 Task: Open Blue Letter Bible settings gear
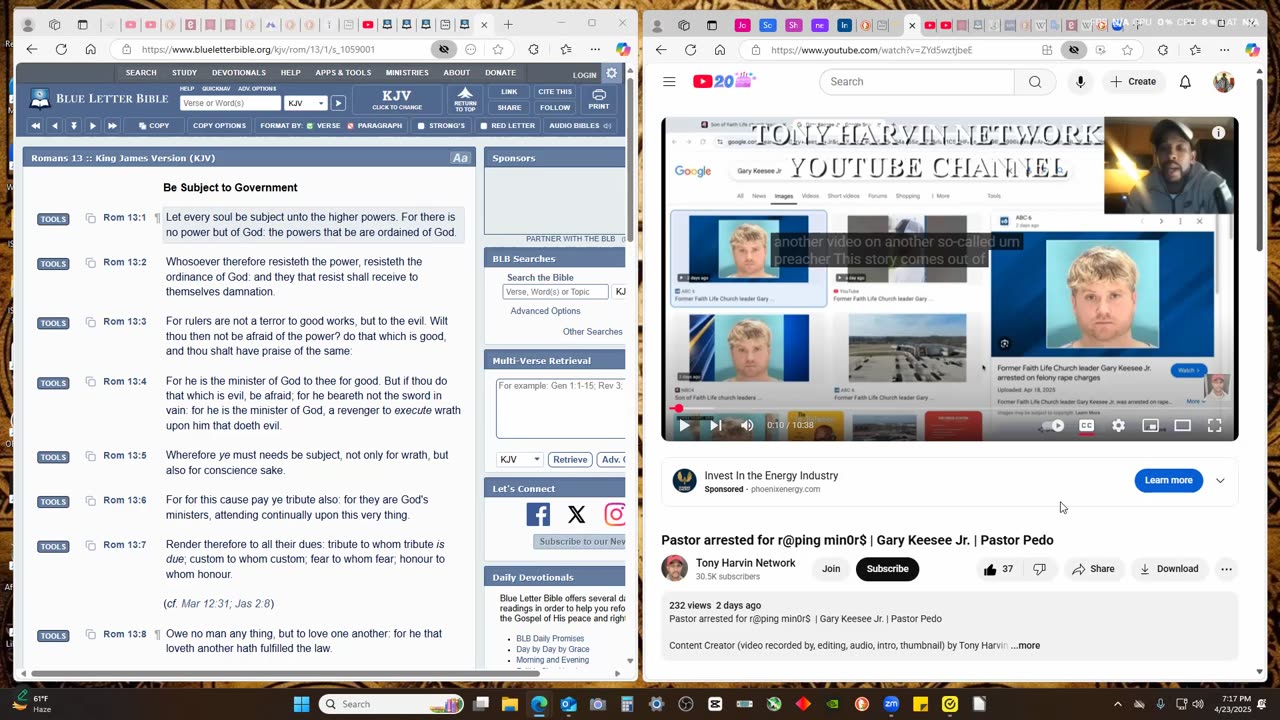(x=612, y=73)
